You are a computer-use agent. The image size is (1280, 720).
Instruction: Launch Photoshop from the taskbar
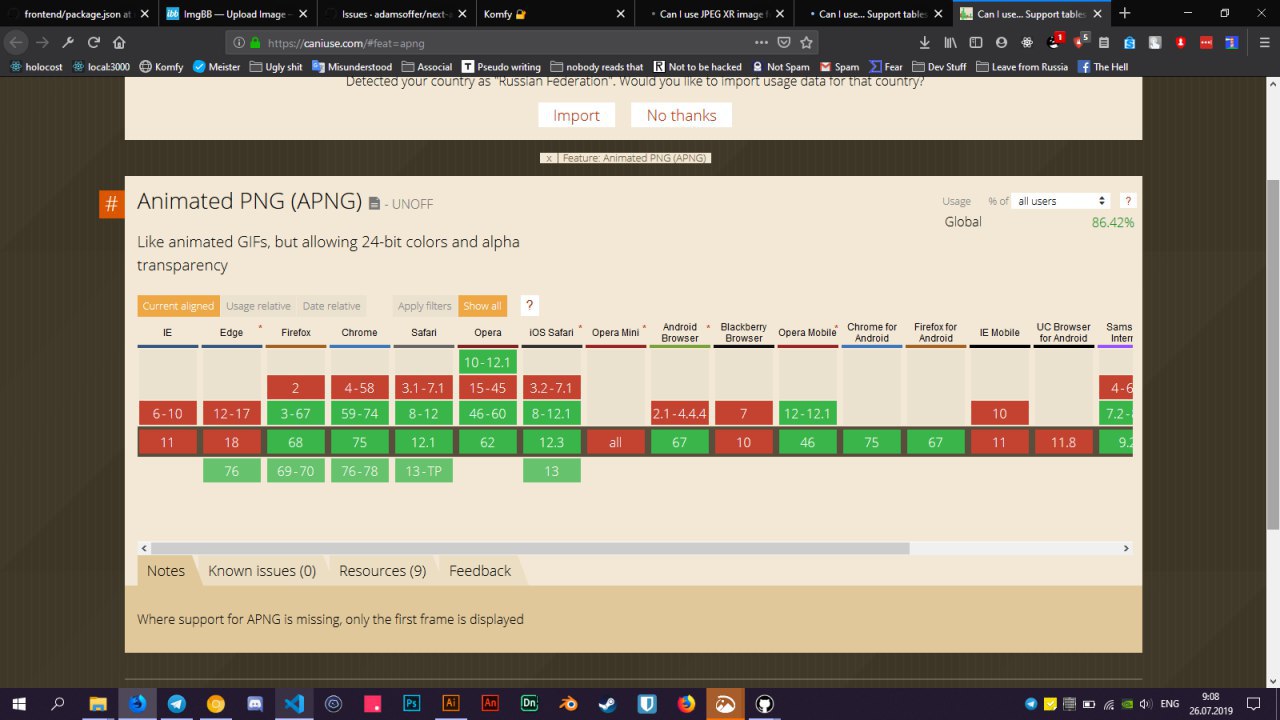pos(411,704)
